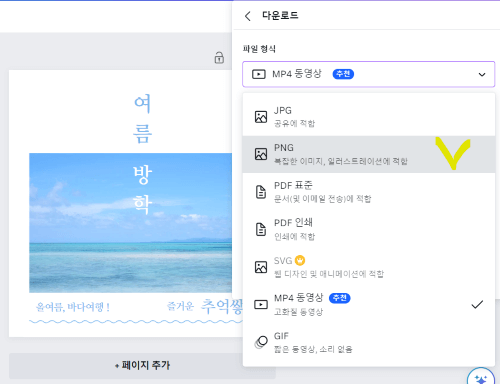Select the 여름 title text on canvas
Image resolution: width=500 pixels, height=384 pixels.
pyautogui.click(x=142, y=118)
